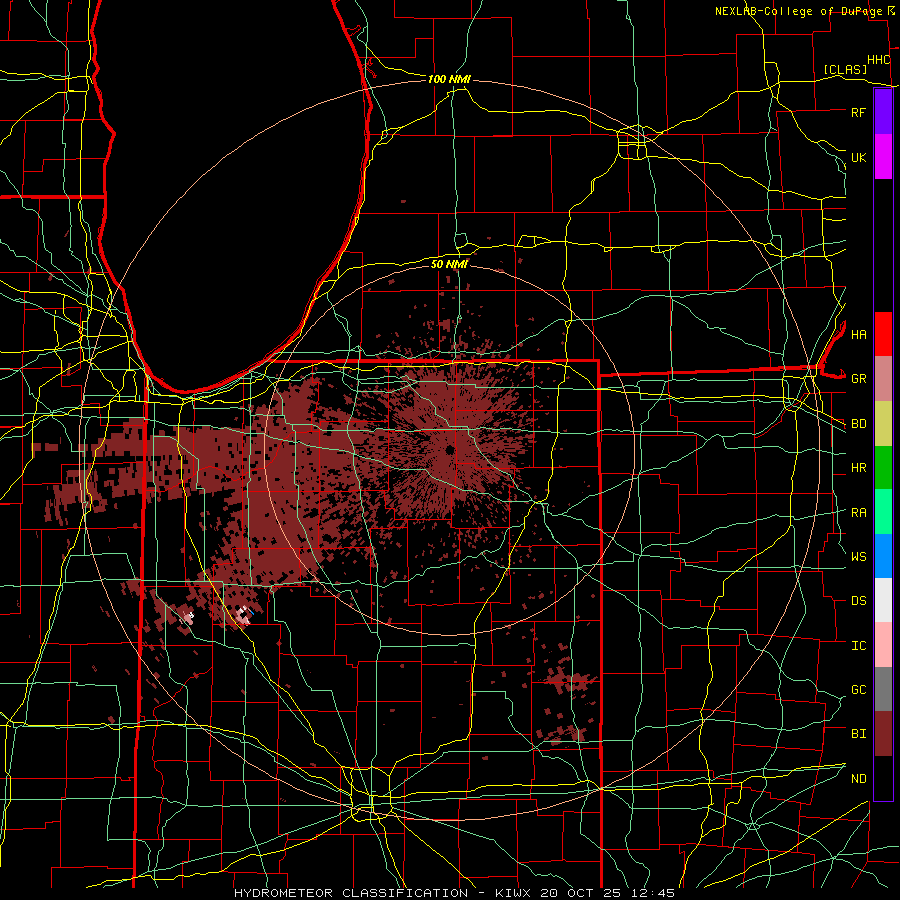
Task: Click the GR legend label
Action: coord(858,379)
